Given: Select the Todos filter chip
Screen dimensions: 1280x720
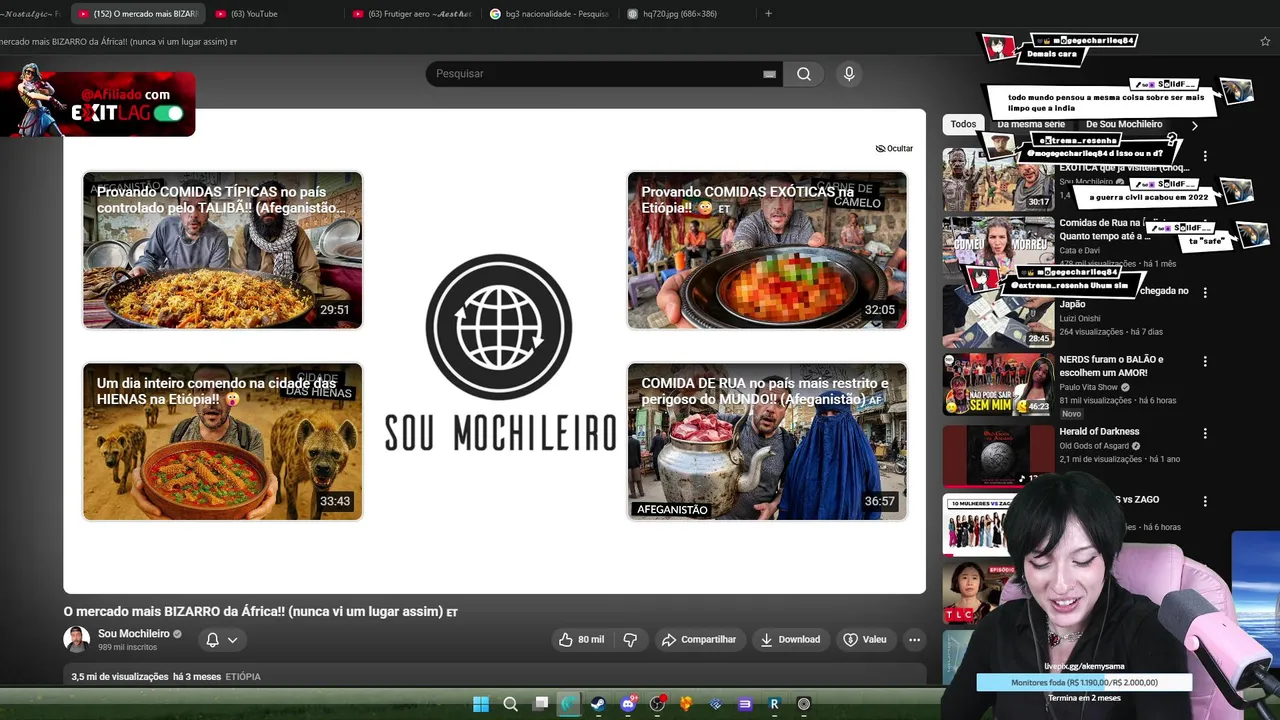Looking at the screenshot, I should 963,124.
